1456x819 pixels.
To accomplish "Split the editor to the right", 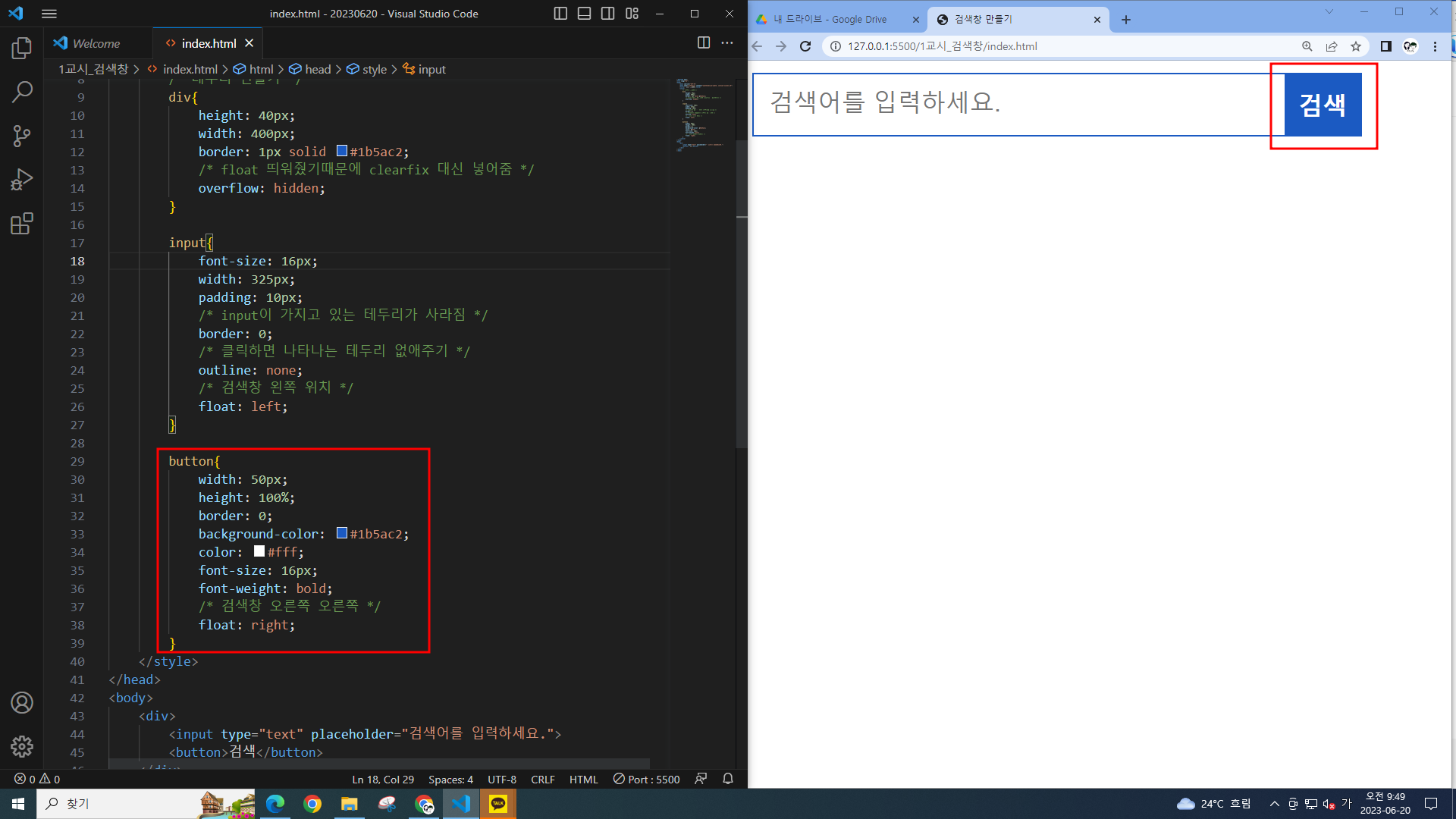I will pyautogui.click(x=704, y=43).
